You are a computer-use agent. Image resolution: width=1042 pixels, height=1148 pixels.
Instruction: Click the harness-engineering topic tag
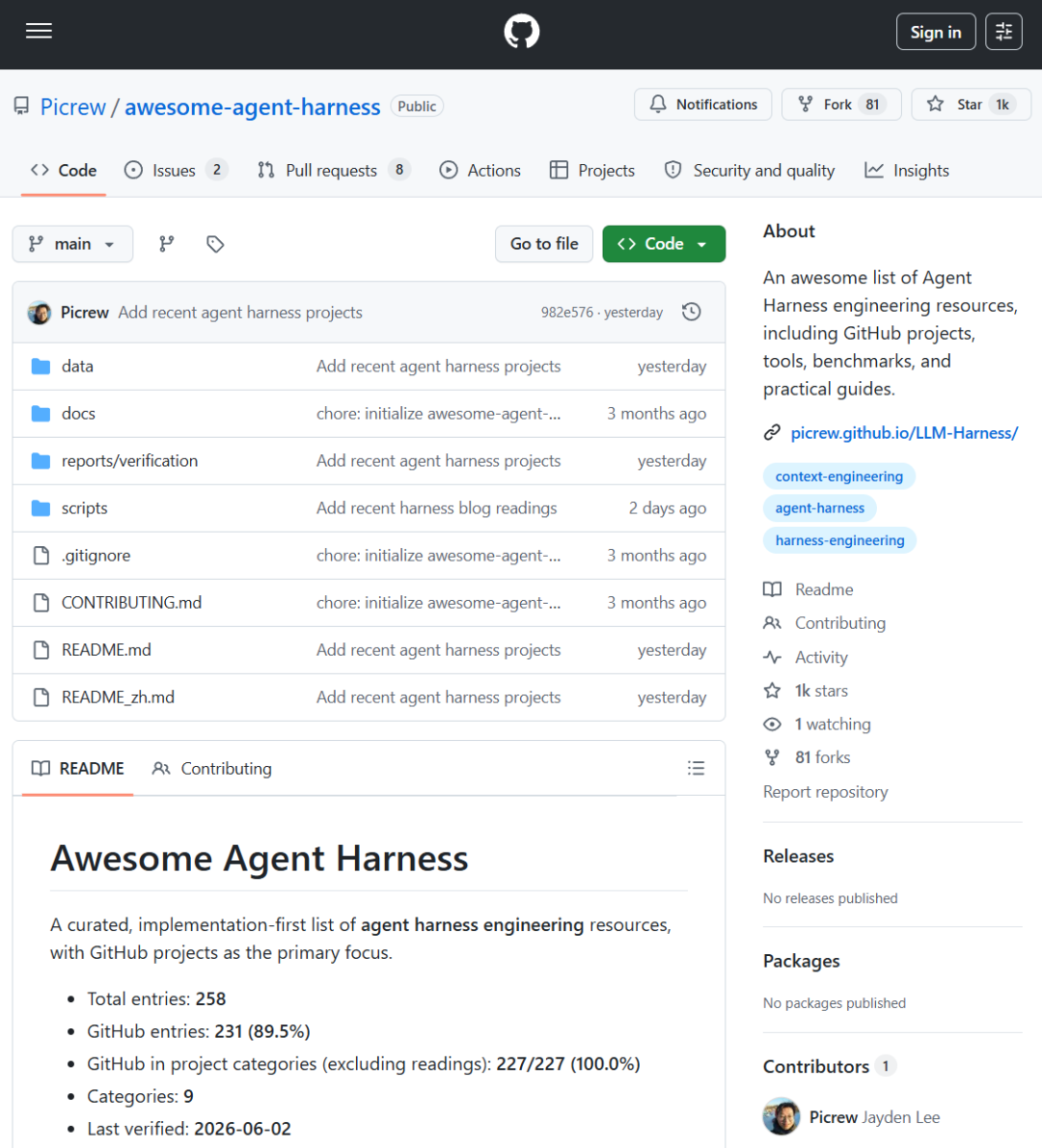[x=840, y=540]
